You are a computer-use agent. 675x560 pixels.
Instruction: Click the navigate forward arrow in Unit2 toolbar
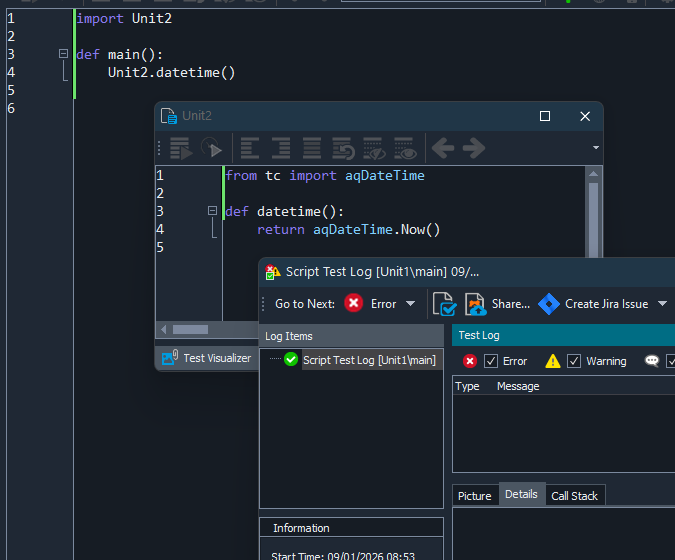pyautogui.click(x=473, y=149)
